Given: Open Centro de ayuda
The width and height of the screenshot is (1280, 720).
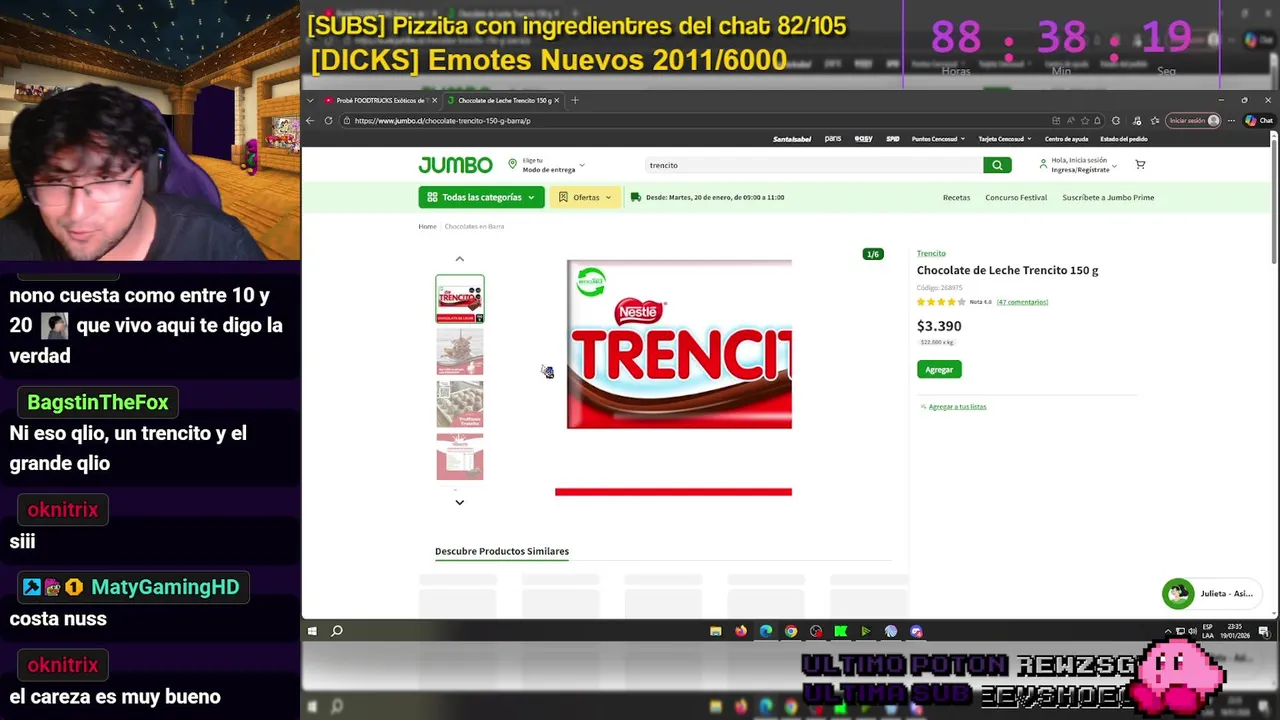Looking at the screenshot, I should click(x=1066, y=139).
